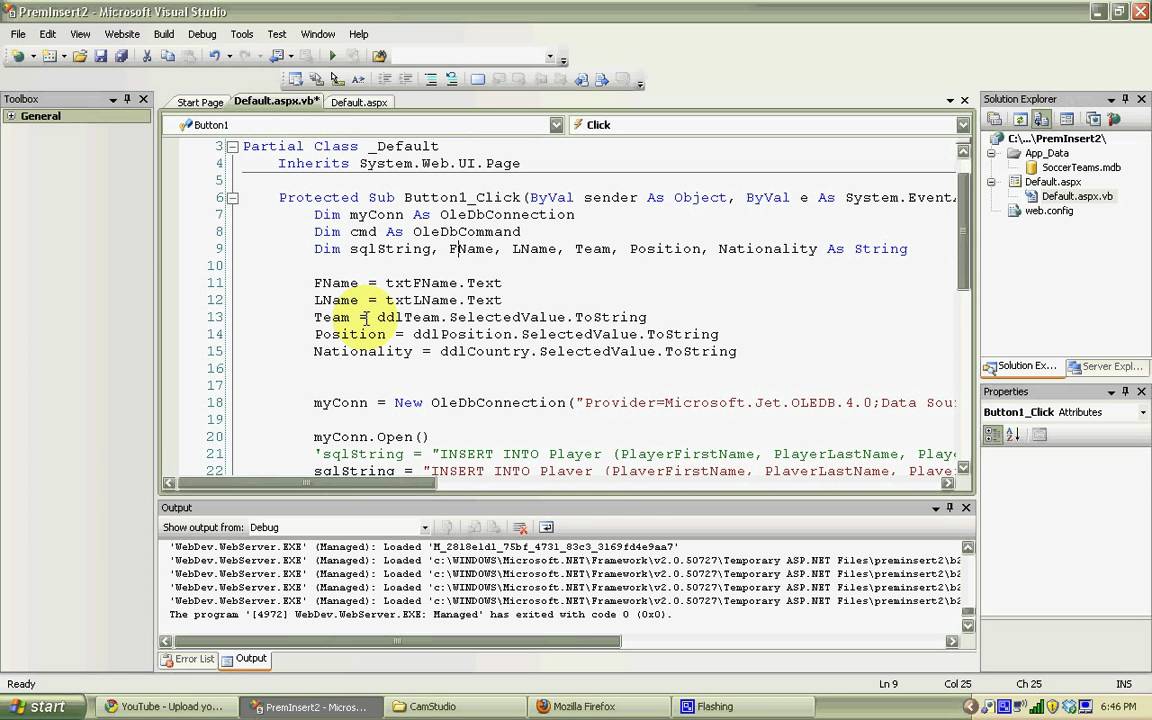Switch to the Start Page tab
This screenshot has height=720, width=1152.
coord(200,102)
